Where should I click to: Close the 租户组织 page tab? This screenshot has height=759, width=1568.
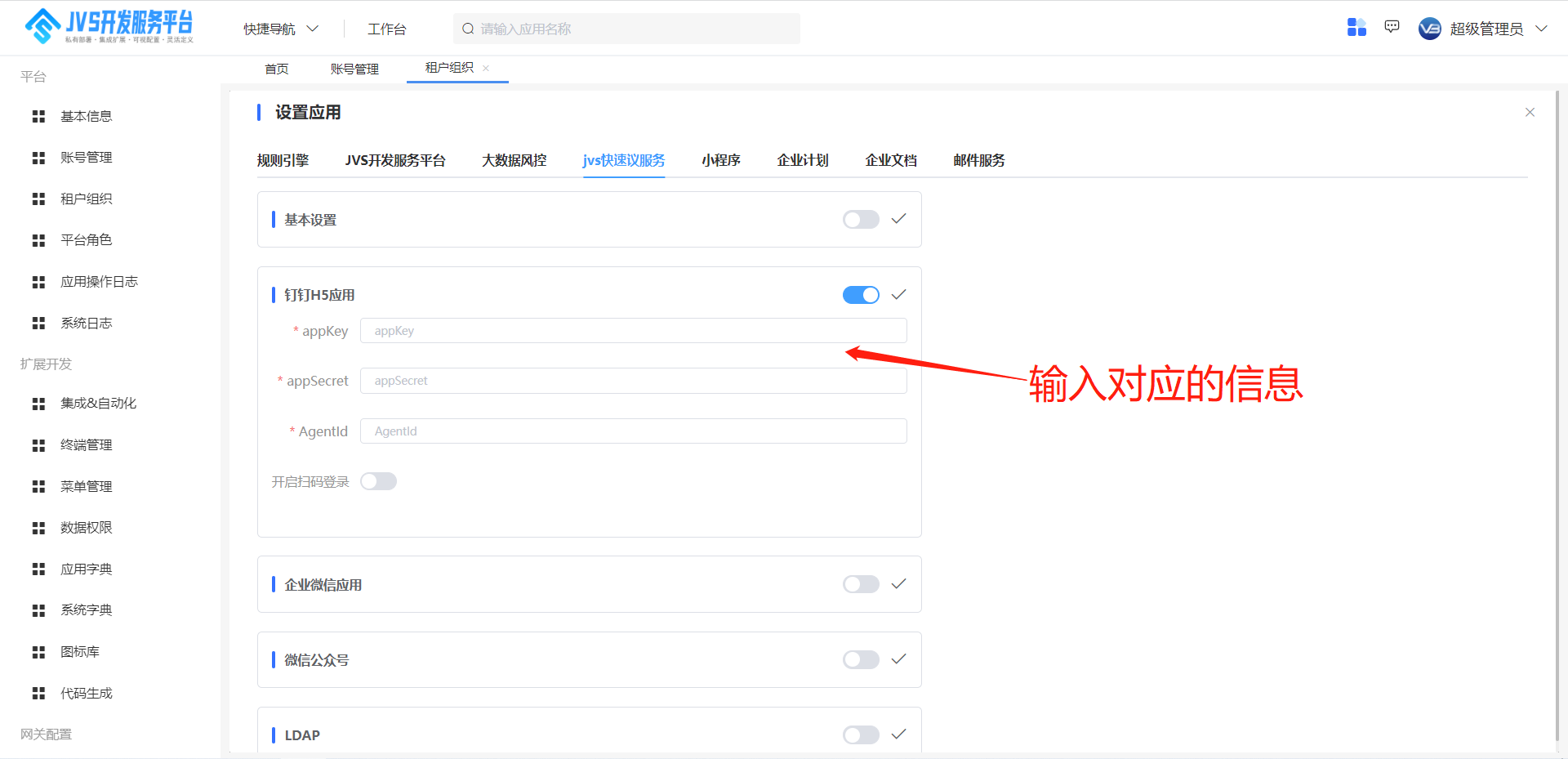coord(486,69)
